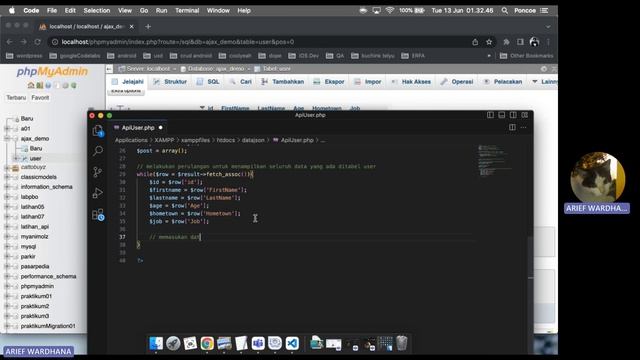
Task: Expand the mysql database node
Action: pyautogui.click(x=7, y=247)
